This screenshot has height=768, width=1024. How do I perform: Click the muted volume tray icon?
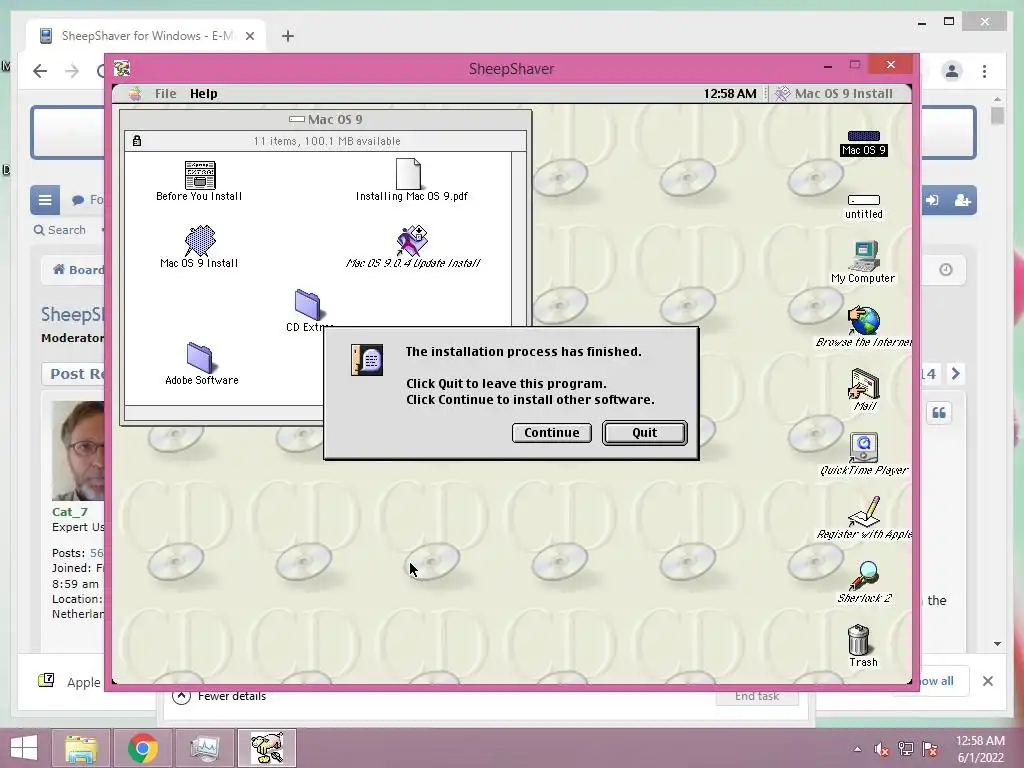pos(882,749)
